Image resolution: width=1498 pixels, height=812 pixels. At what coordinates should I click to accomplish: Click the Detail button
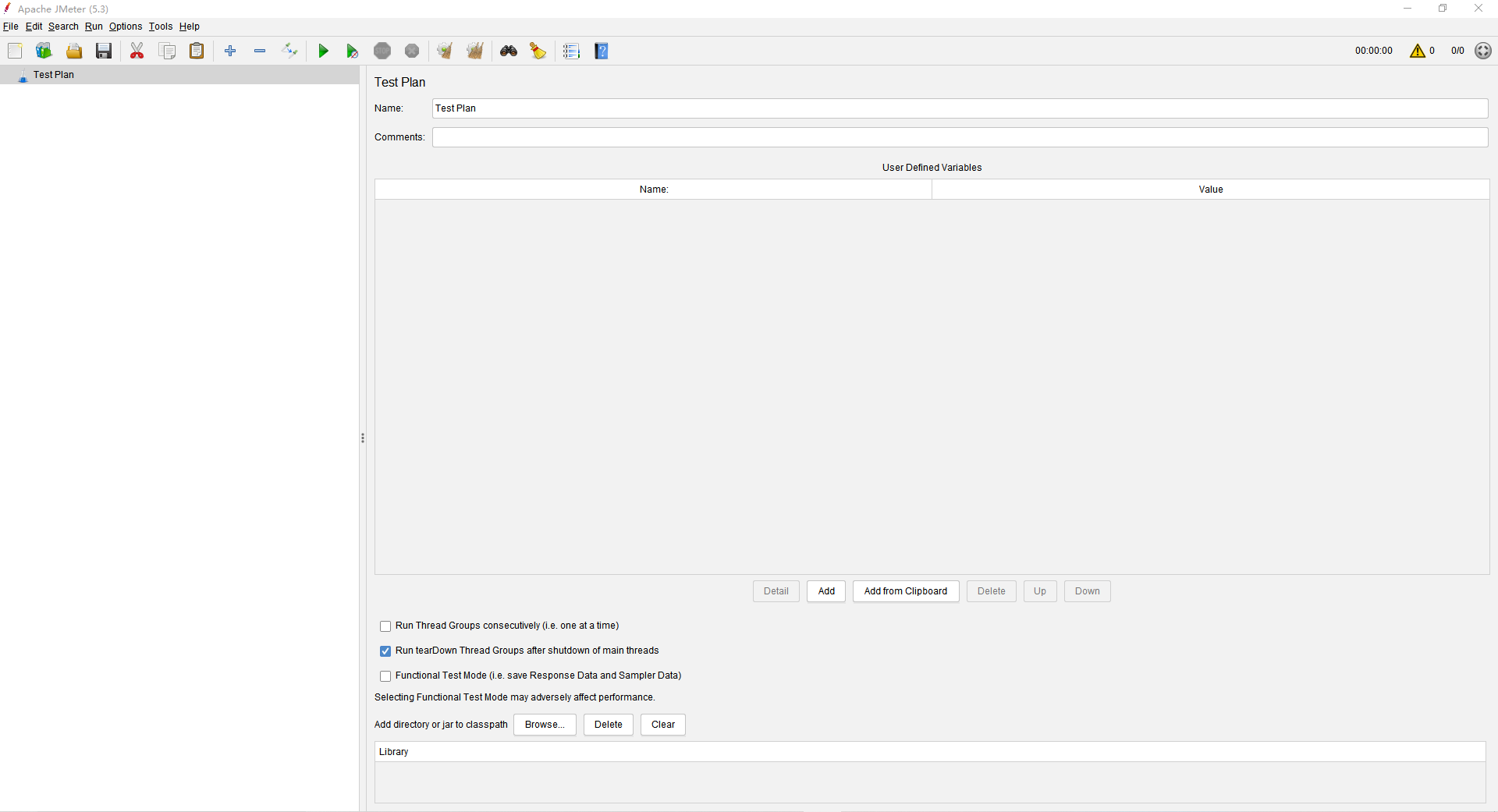point(776,591)
